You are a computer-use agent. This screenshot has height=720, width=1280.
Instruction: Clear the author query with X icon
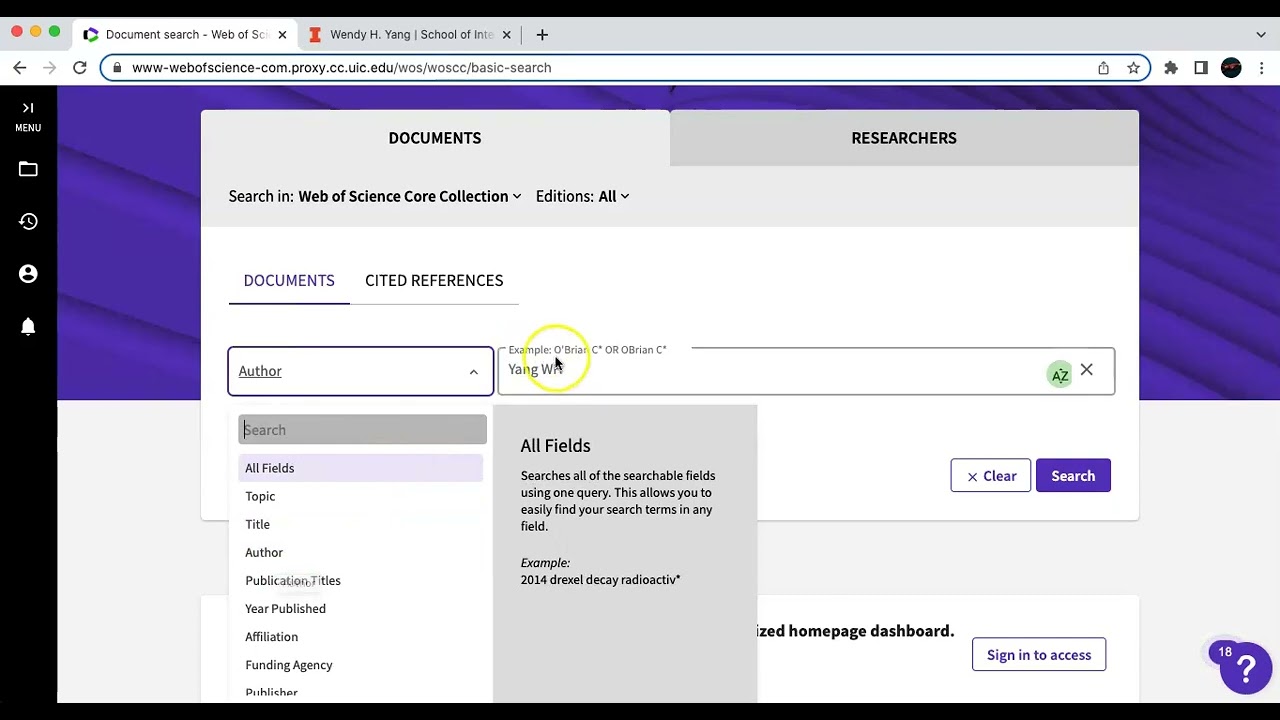1087,371
